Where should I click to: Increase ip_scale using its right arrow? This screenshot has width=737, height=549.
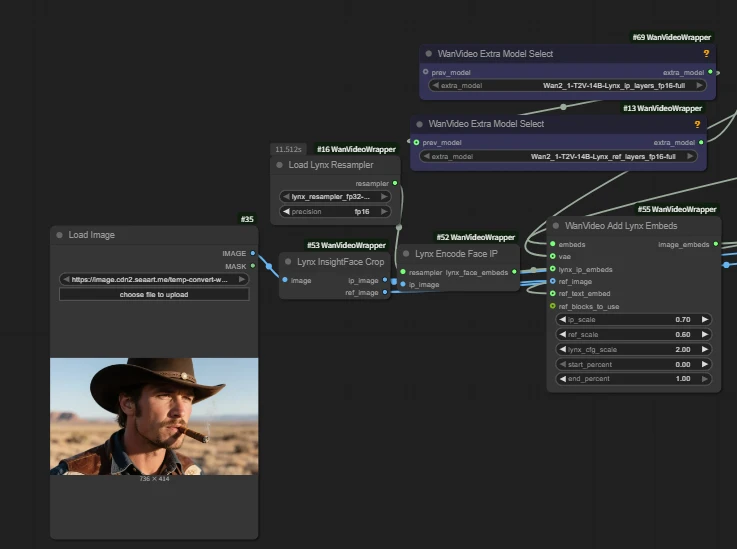(705, 319)
